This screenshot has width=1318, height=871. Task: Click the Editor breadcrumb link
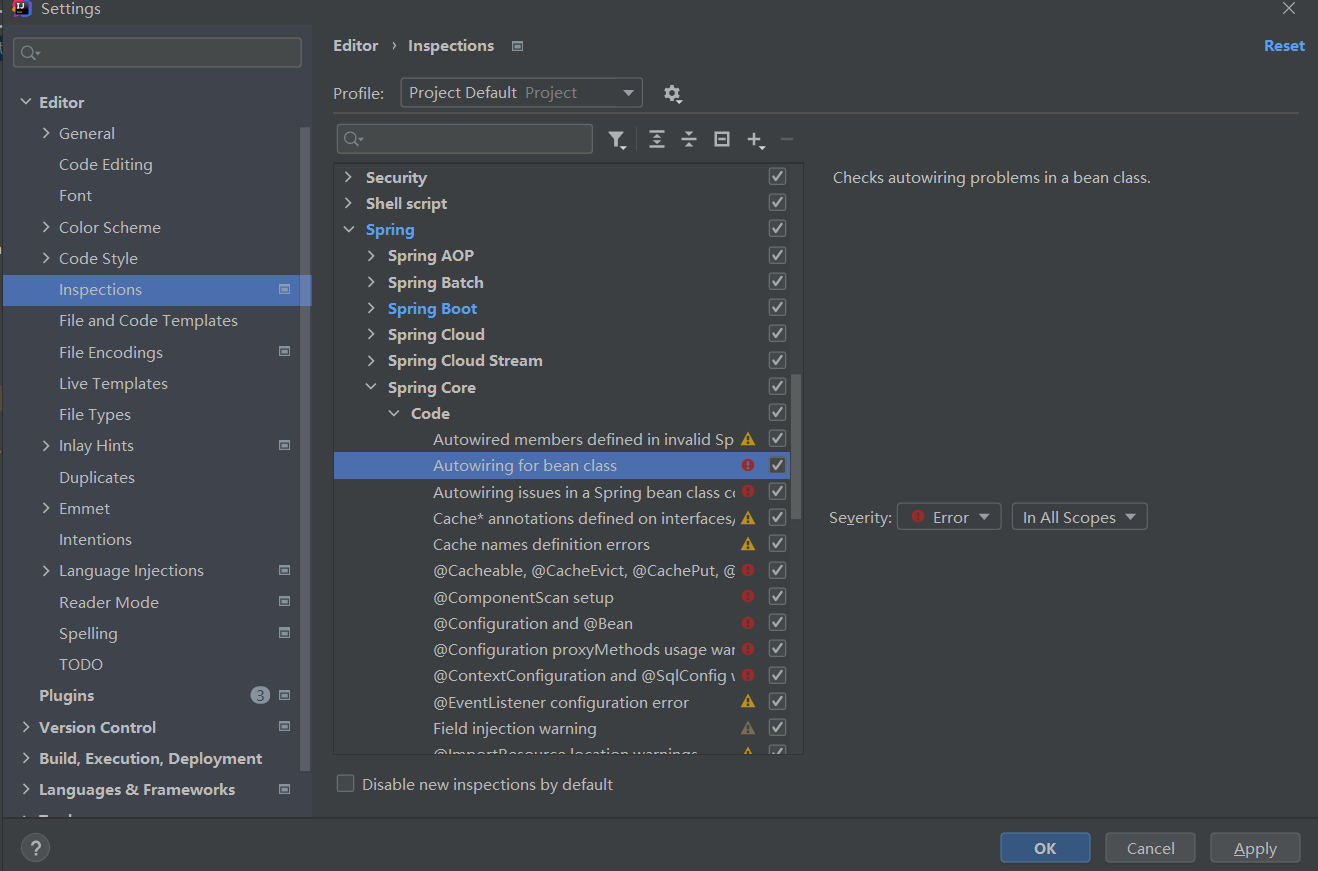(356, 46)
